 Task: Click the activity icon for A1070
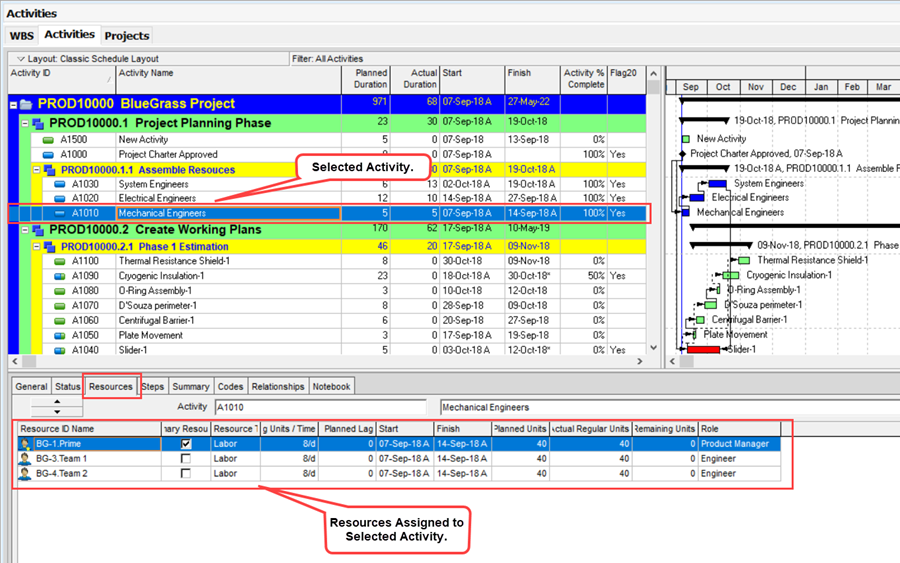click(60, 306)
